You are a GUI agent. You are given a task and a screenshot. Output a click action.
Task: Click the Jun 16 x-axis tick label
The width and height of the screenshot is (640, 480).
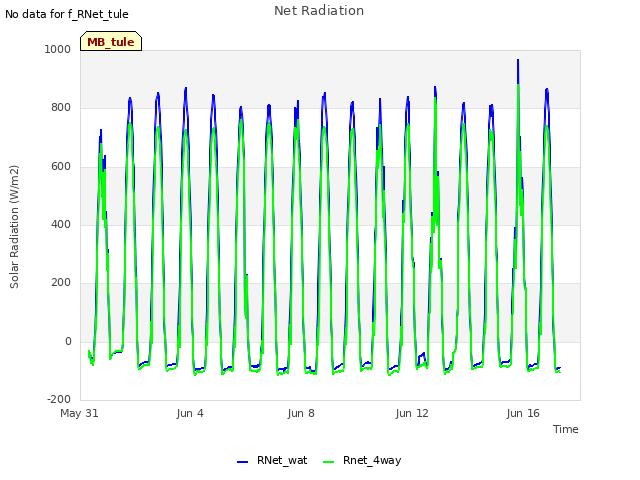[x=523, y=413]
